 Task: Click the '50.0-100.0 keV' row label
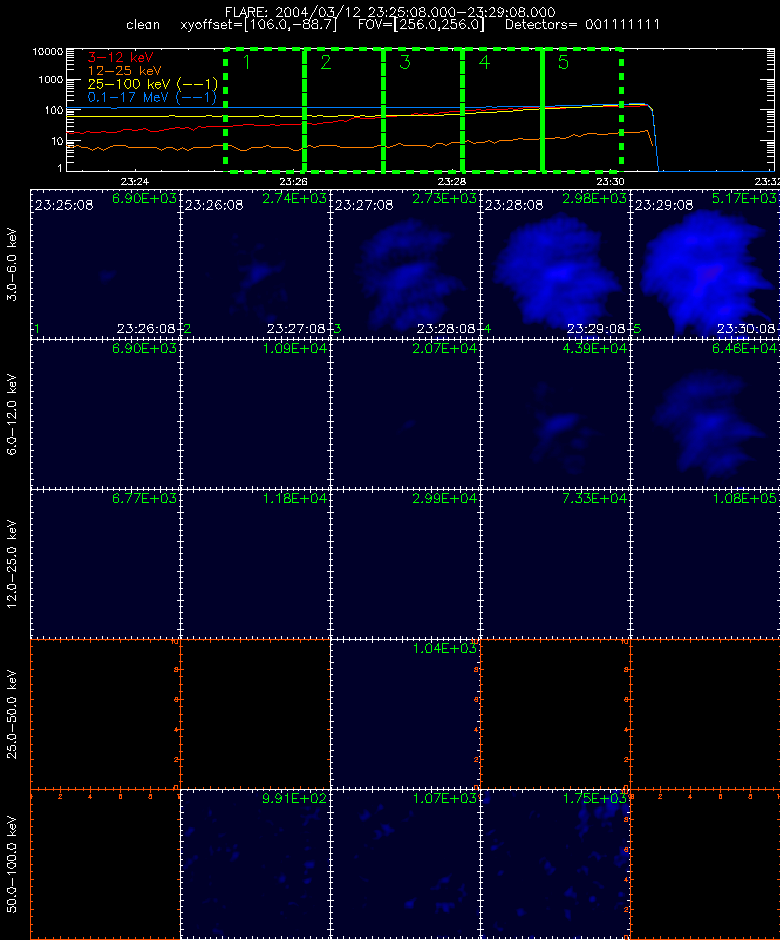point(12,864)
